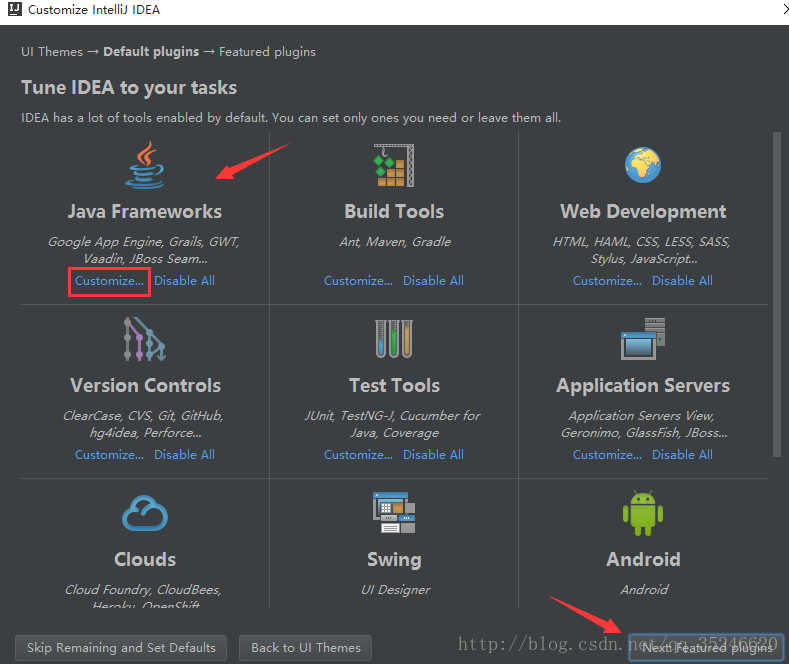Click the Clouds cloud icon
The height and width of the screenshot is (664, 789).
point(145,513)
